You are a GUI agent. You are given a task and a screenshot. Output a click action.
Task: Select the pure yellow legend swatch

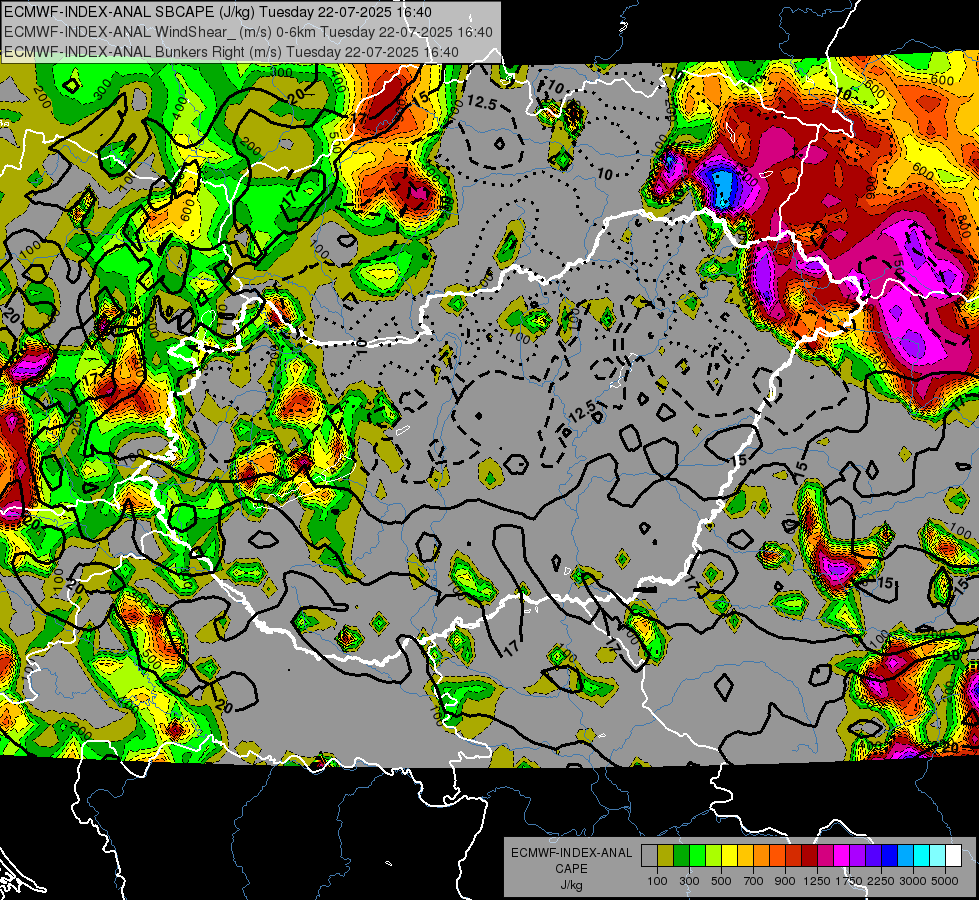pyautogui.click(x=729, y=856)
